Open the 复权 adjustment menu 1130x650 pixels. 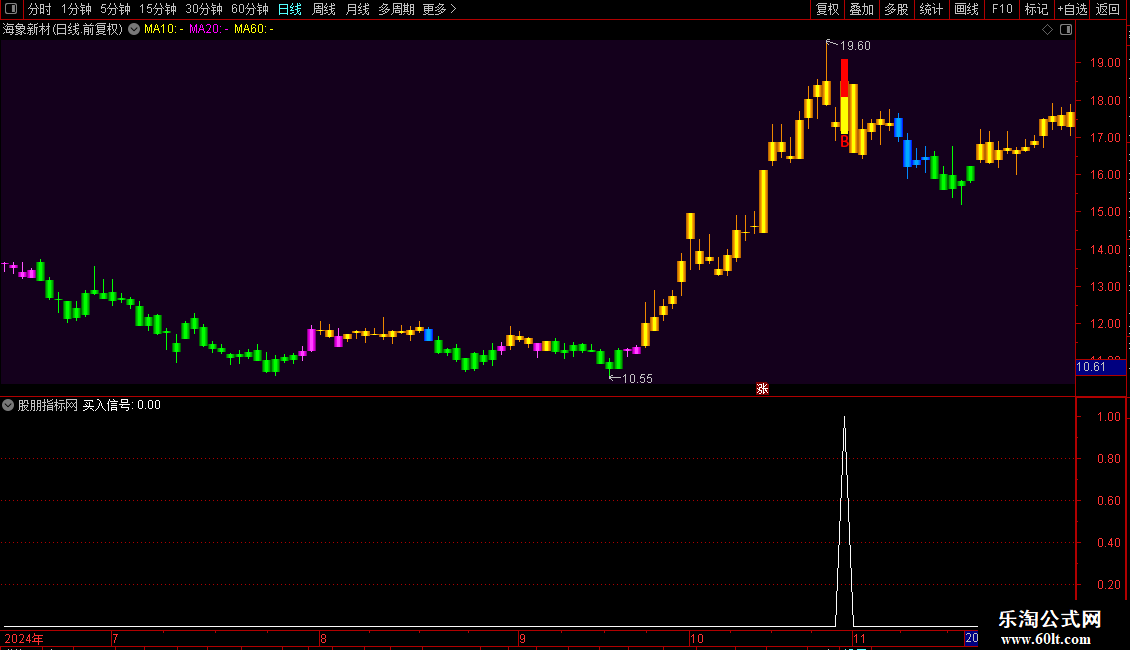pyautogui.click(x=827, y=9)
